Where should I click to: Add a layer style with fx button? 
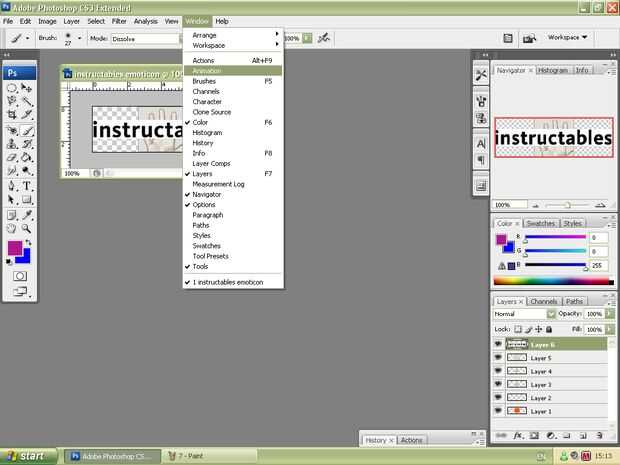pyautogui.click(x=518, y=436)
